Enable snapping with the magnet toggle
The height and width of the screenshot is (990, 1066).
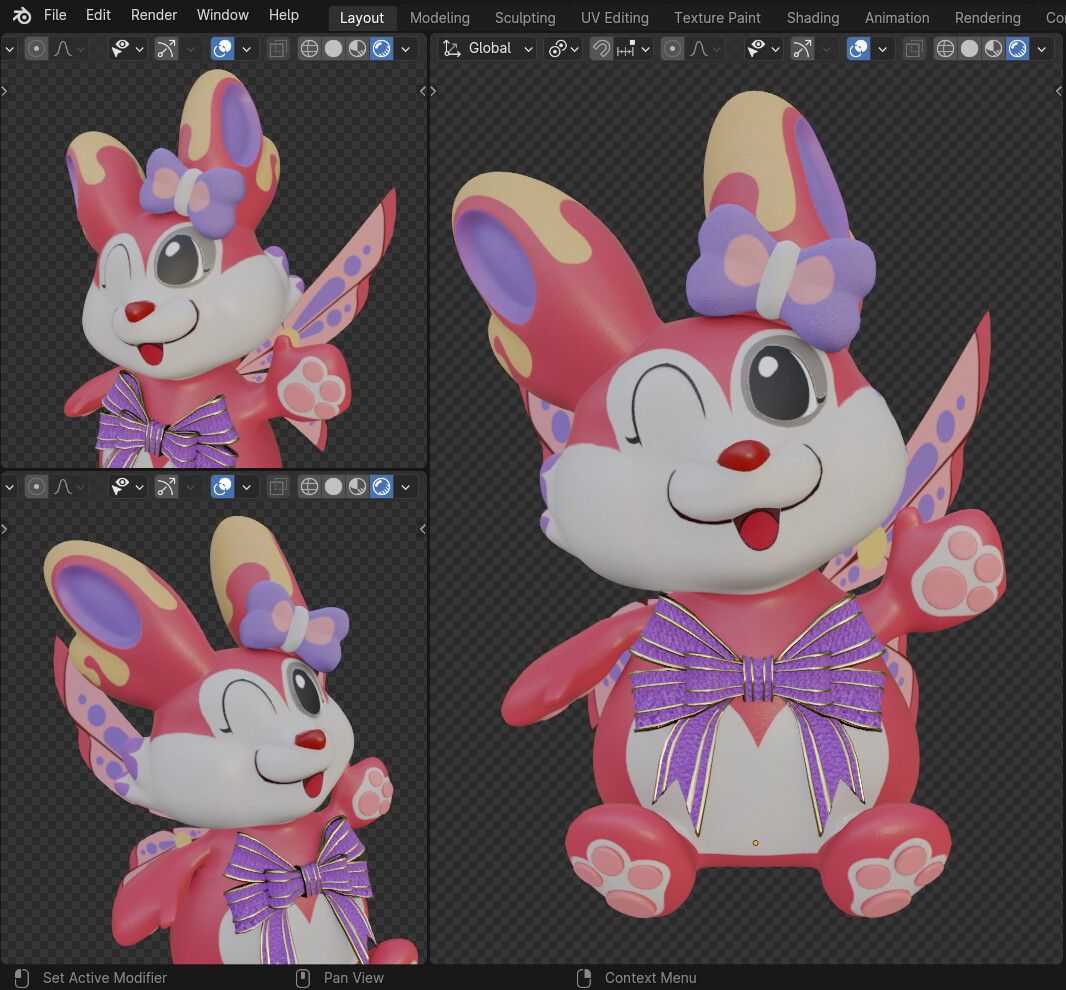pos(600,47)
